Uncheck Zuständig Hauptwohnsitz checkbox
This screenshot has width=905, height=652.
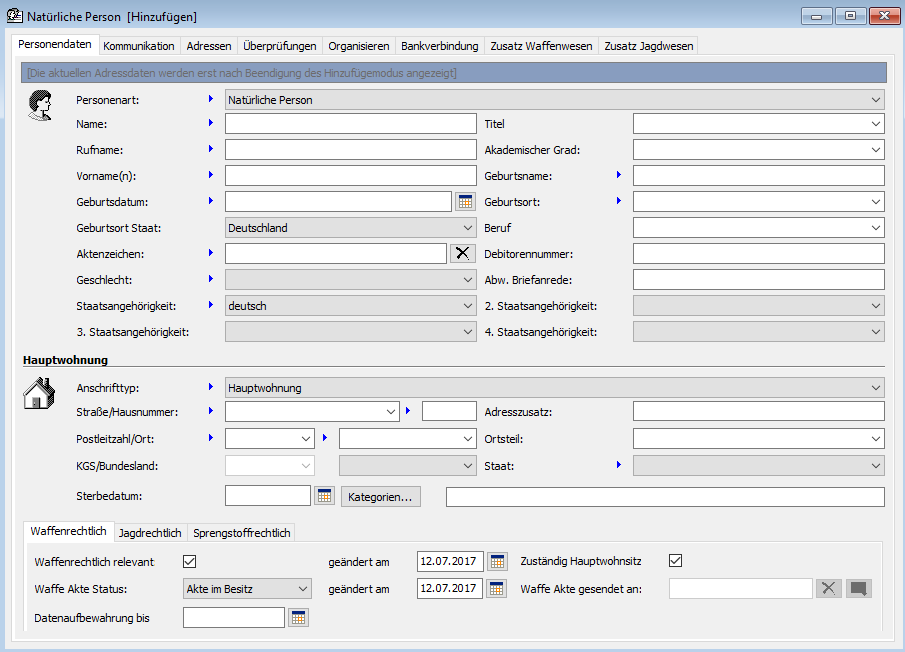click(676, 561)
